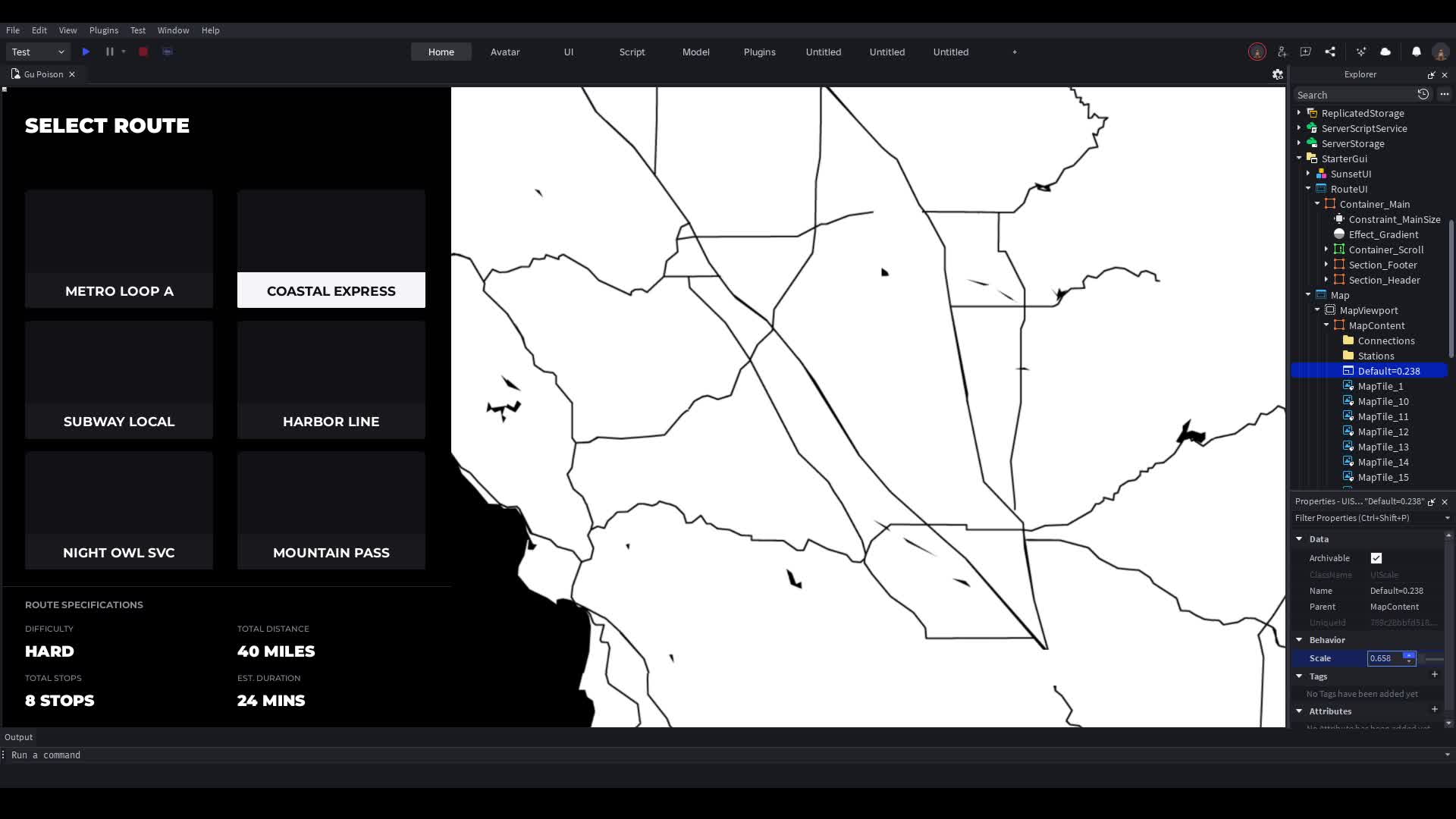Open the Test mode dropdown
Screen dimensions: 1456x819
coord(38,52)
